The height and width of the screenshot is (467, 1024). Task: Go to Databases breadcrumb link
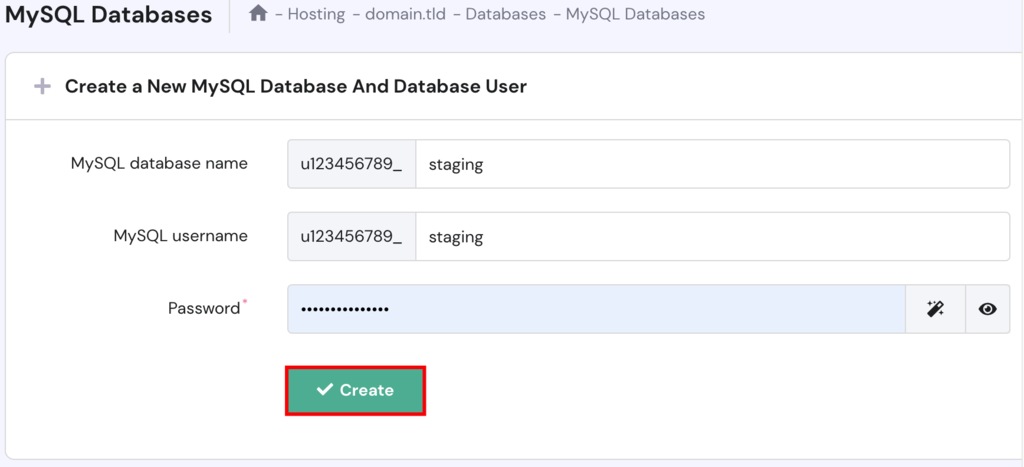coord(505,14)
